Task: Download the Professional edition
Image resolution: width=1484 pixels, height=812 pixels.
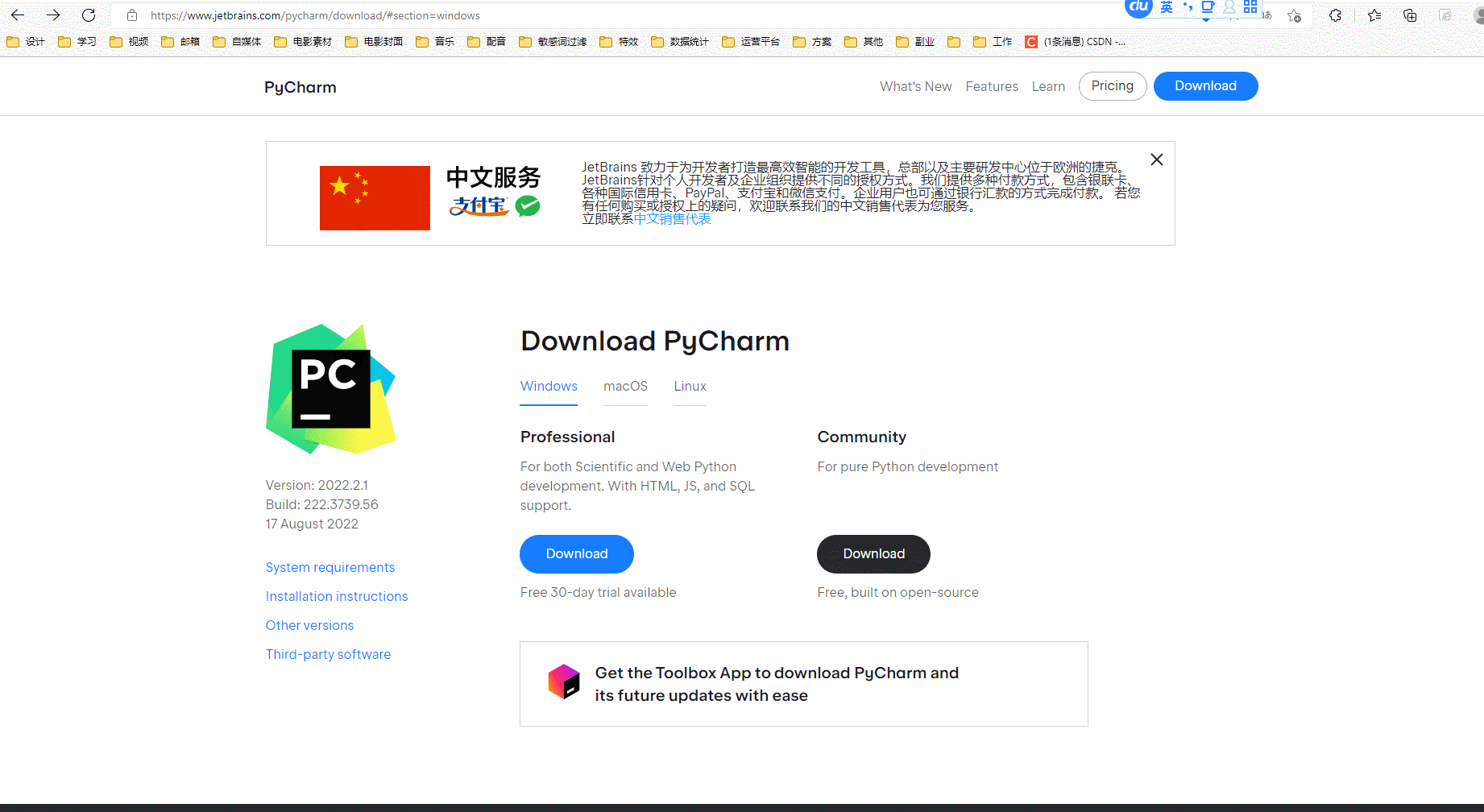Action: (577, 554)
